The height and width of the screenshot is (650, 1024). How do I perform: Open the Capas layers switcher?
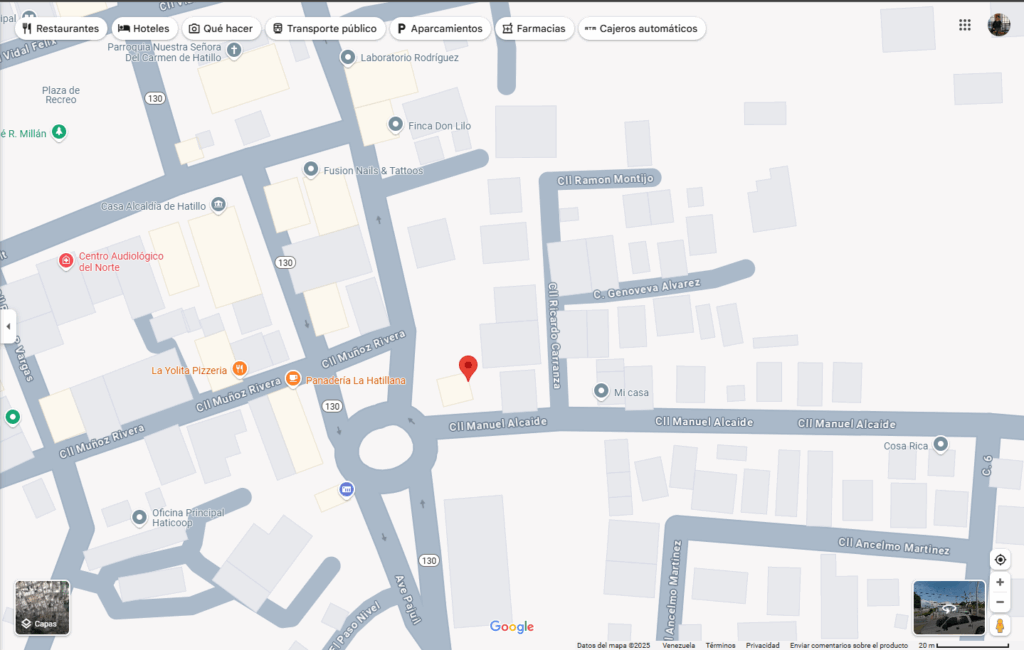(x=42, y=608)
